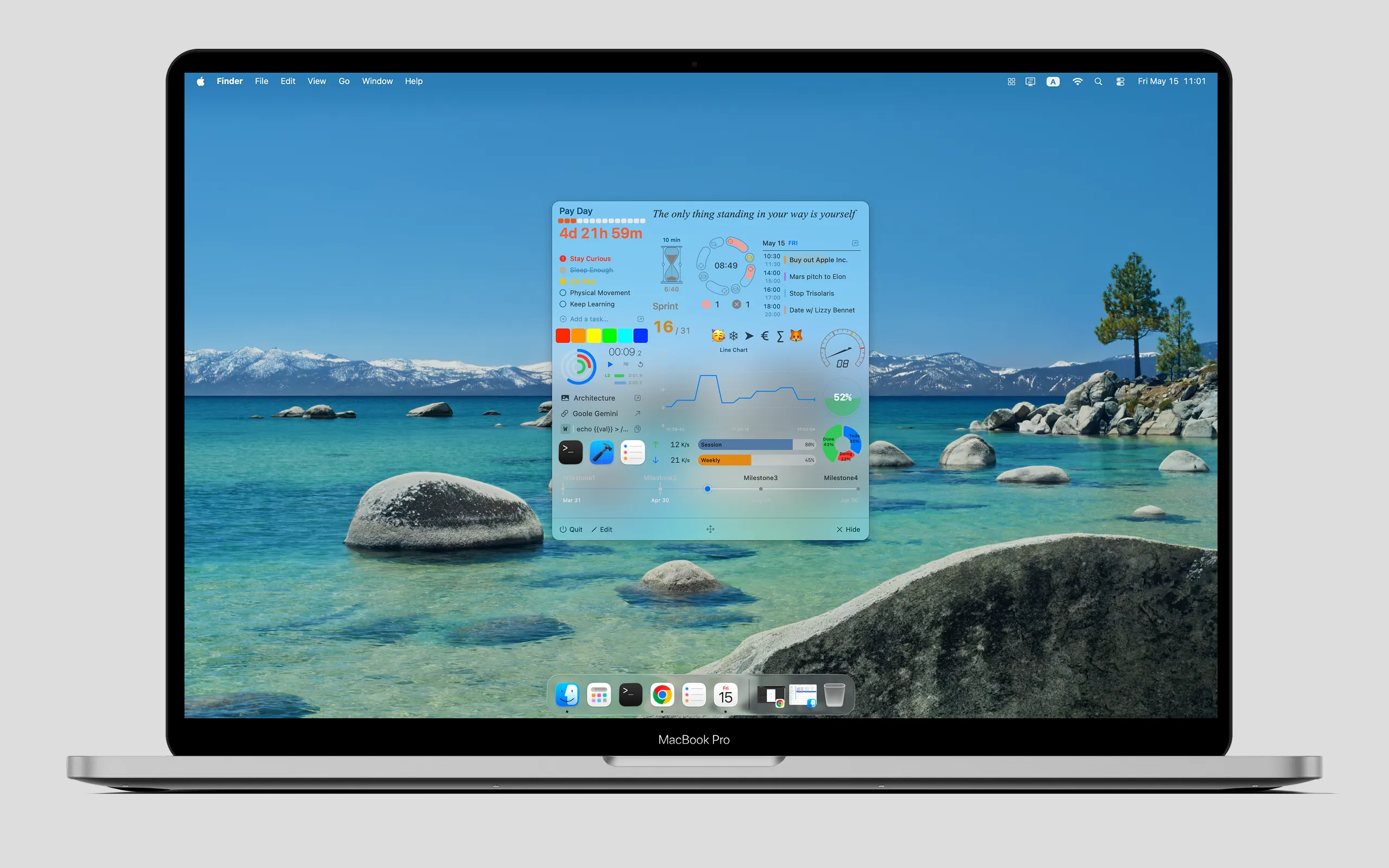Select the cyan color swatch
The width and height of the screenshot is (1389, 868).
[625, 336]
